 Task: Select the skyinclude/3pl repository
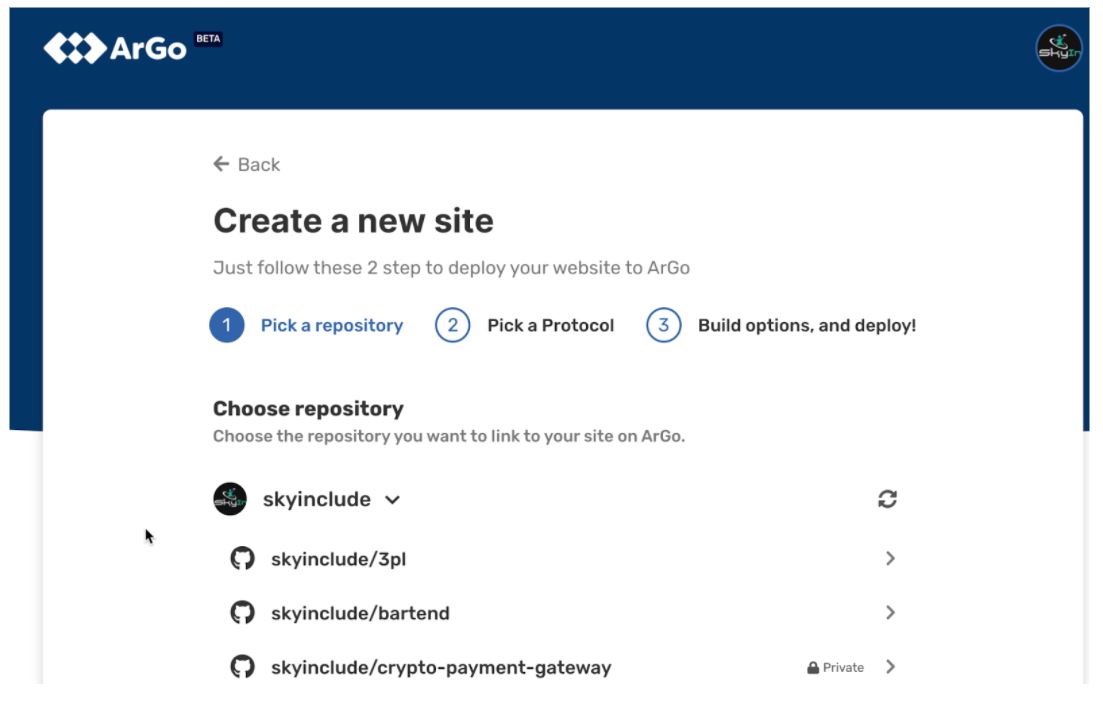point(338,559)
